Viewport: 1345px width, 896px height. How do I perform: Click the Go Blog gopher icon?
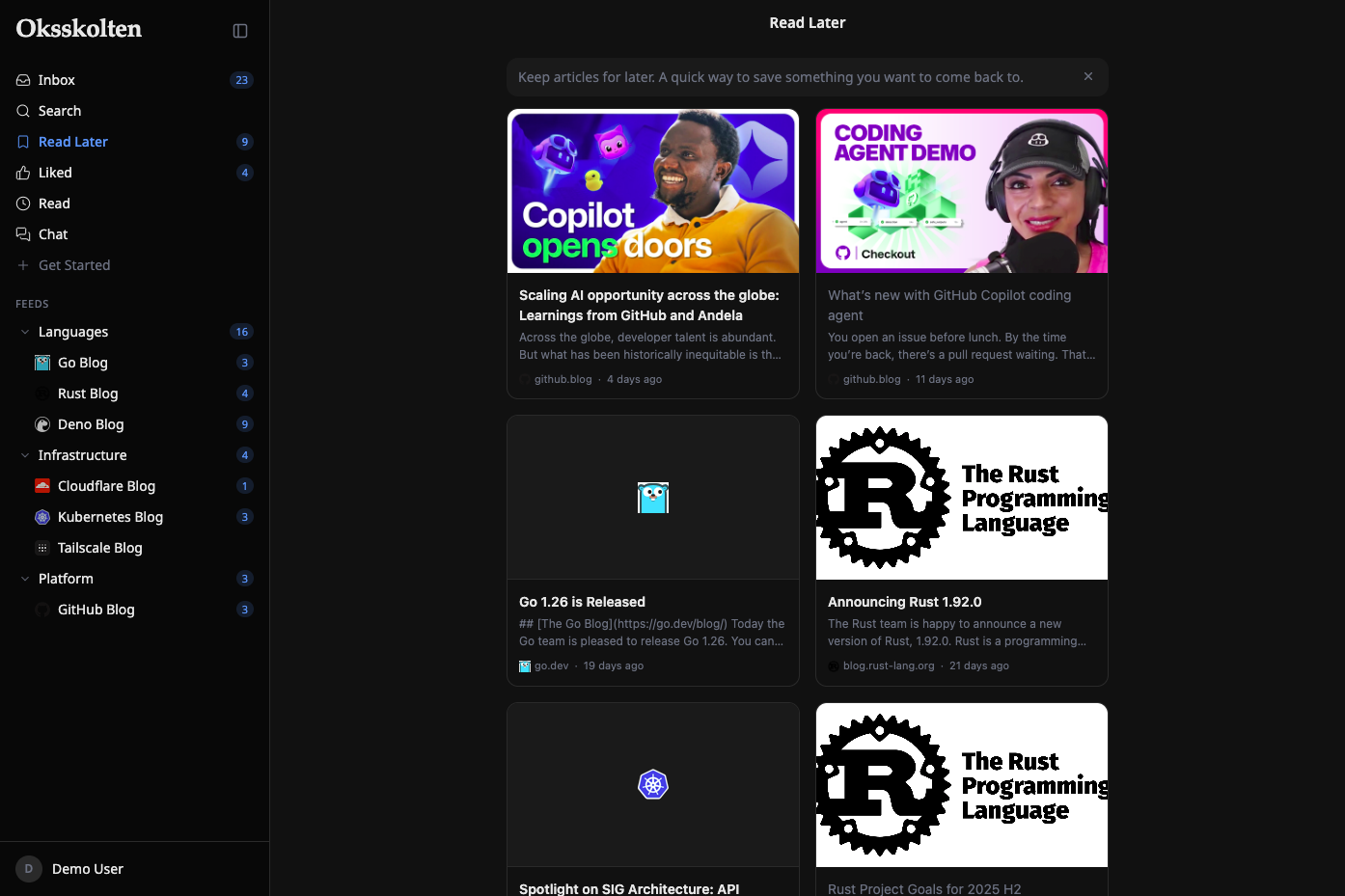(42, 363)
